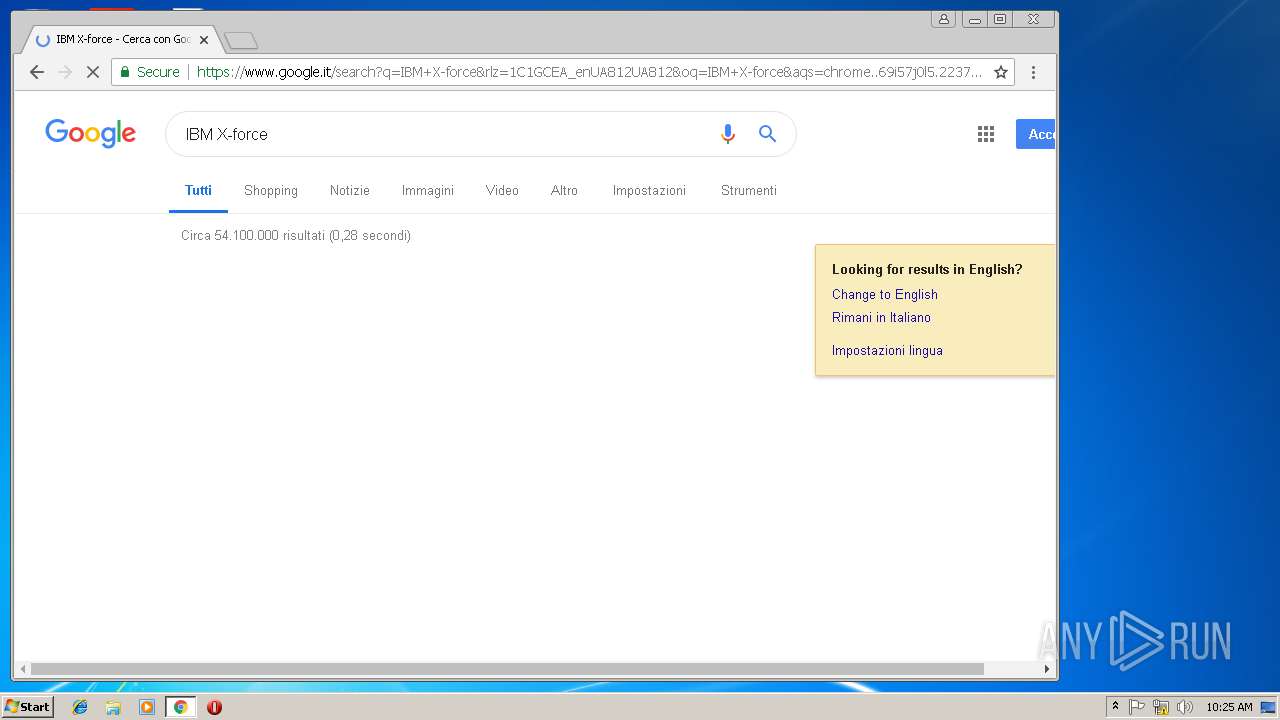Open the Windows Start menu

click(x=27, y=707)
